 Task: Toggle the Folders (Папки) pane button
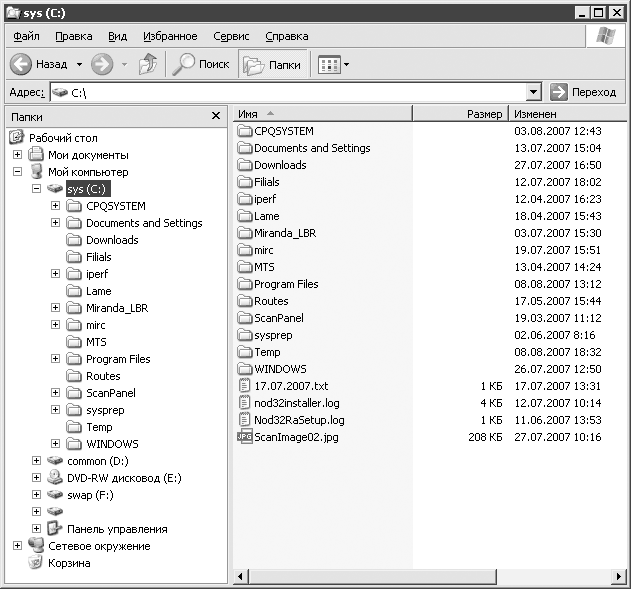tap(272, 65)
